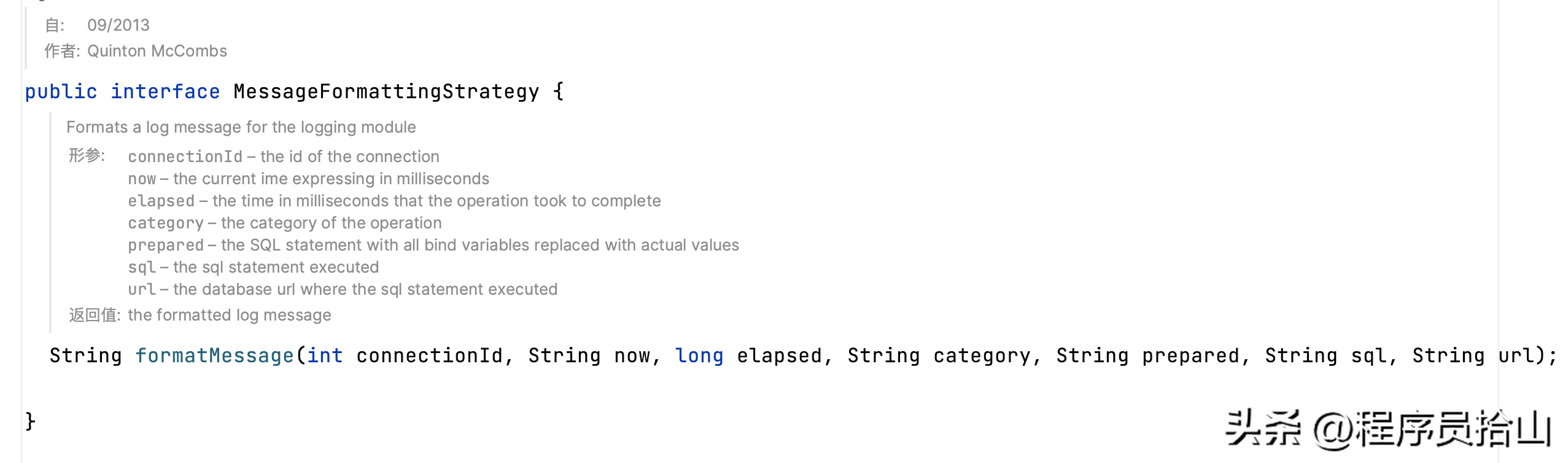
Task: Click the closing brace of the interface
Action: pos(30,421)
